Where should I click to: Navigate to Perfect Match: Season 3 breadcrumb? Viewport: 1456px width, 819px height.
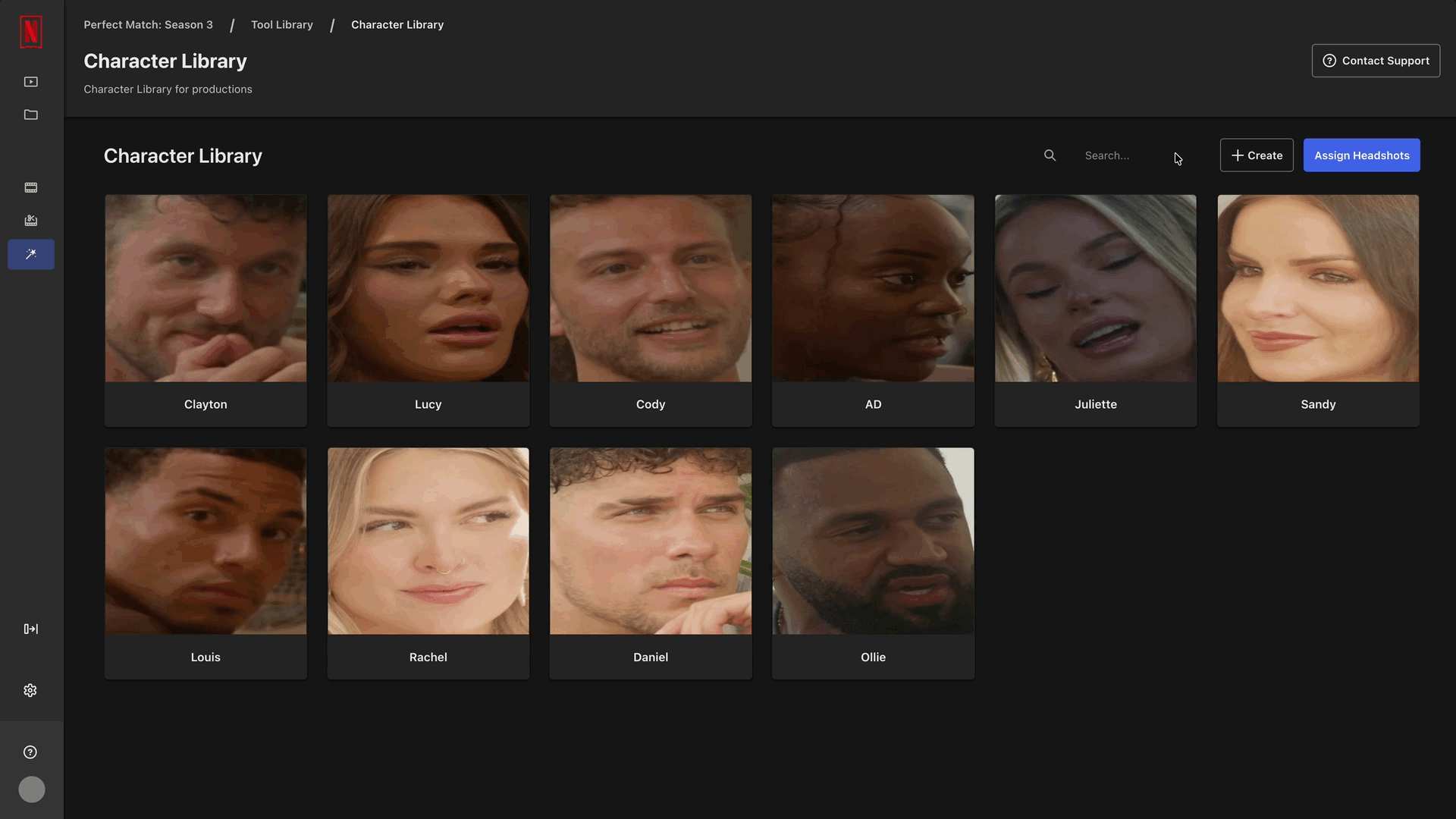(x=148, y=25)
